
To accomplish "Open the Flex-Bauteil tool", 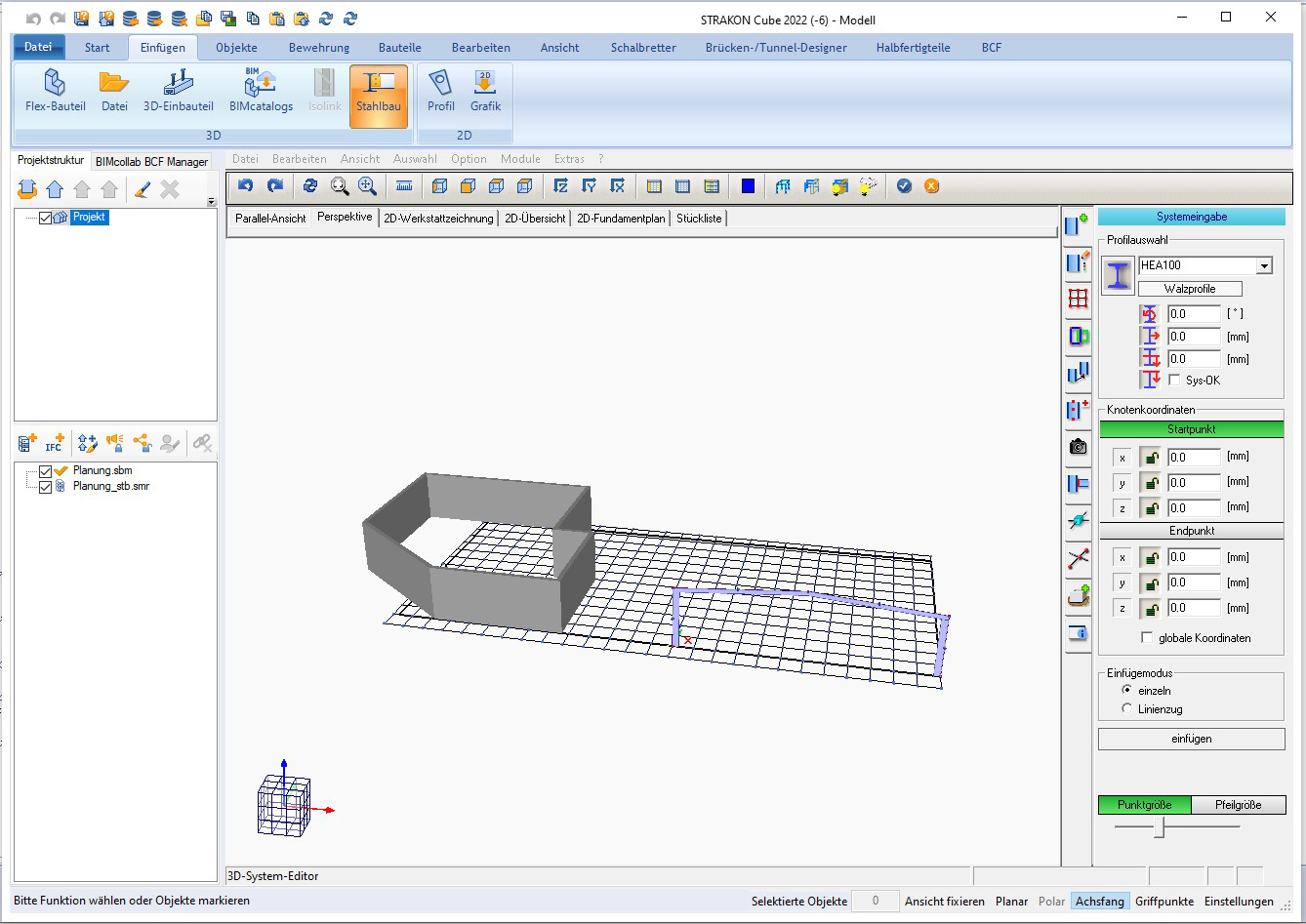I will coord(56,92).
